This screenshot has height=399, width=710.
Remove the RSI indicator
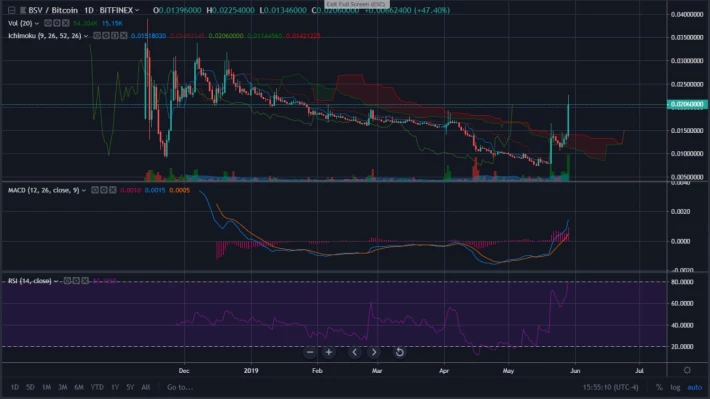[x=85, y=281]
